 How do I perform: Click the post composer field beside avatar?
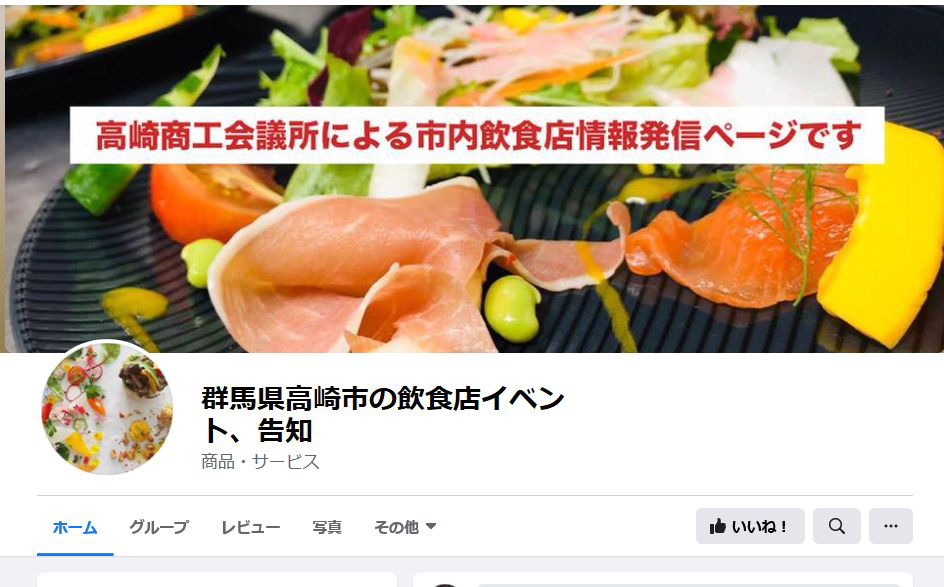pos(689,585)
